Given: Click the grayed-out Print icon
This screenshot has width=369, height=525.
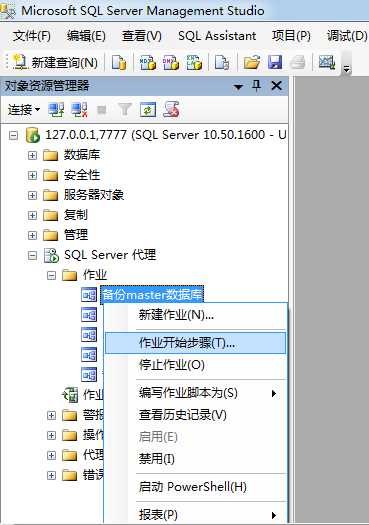Looking at the screenshot, I should point(298,62).
